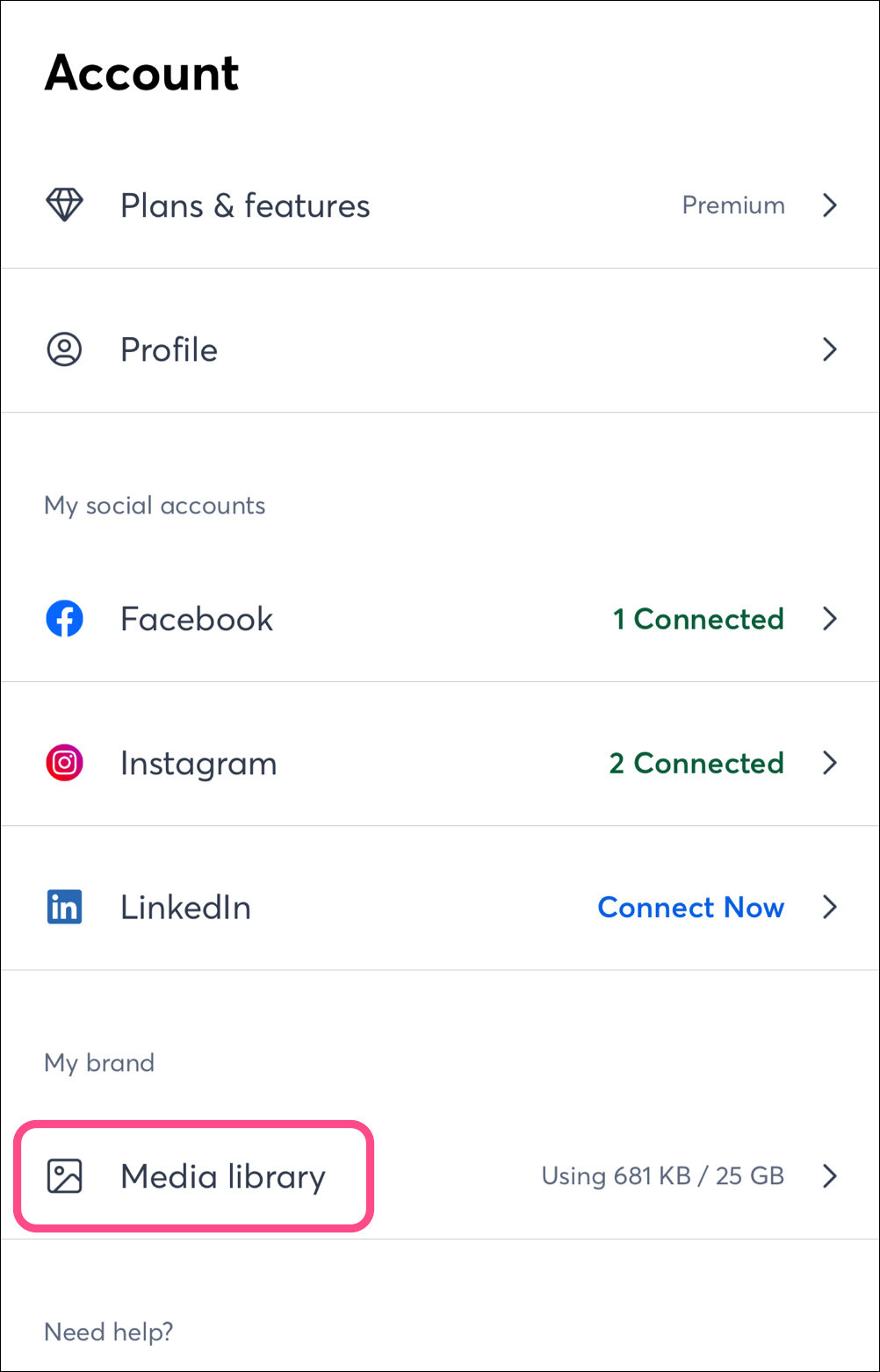Click the LinkedIn logo icon
This screenshot has height=1372, width=880.
point(64,907)
